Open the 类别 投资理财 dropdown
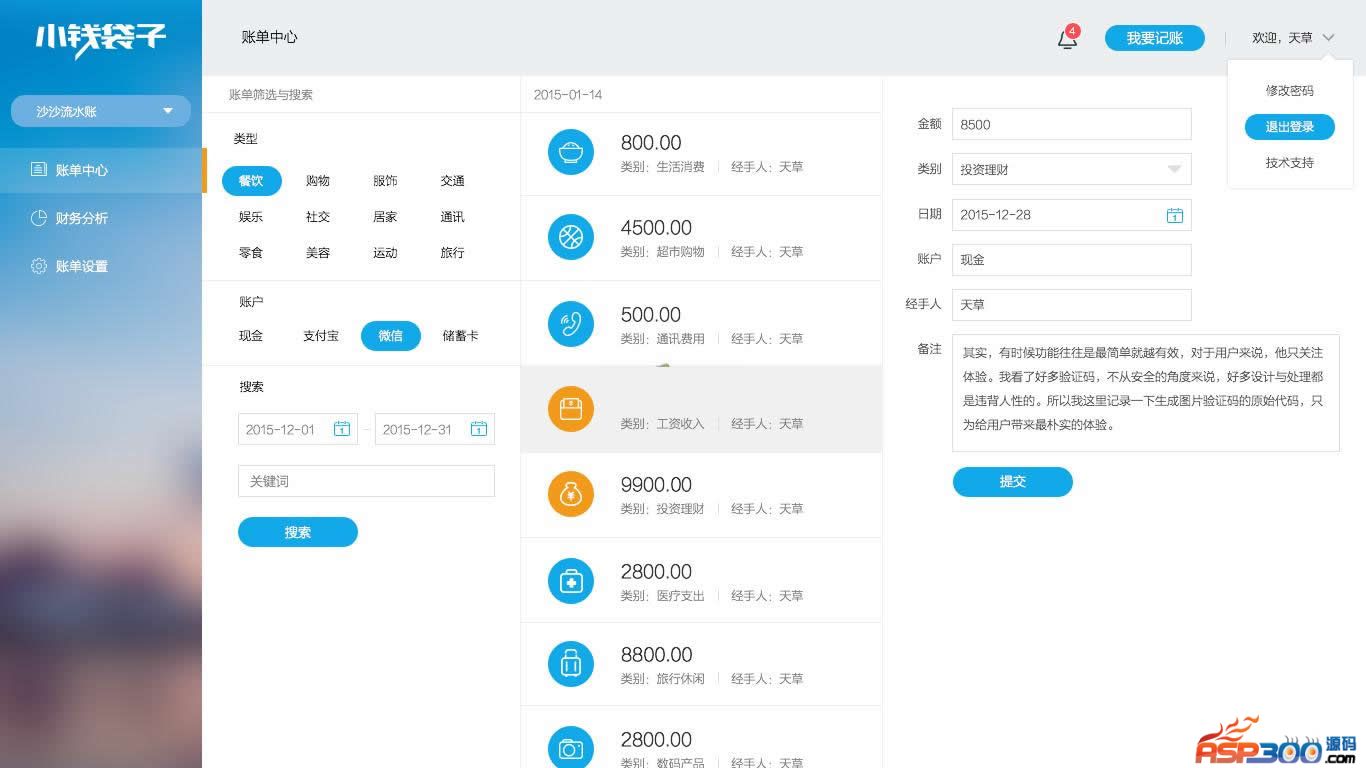1366x768 pixels. (1174, 169)
